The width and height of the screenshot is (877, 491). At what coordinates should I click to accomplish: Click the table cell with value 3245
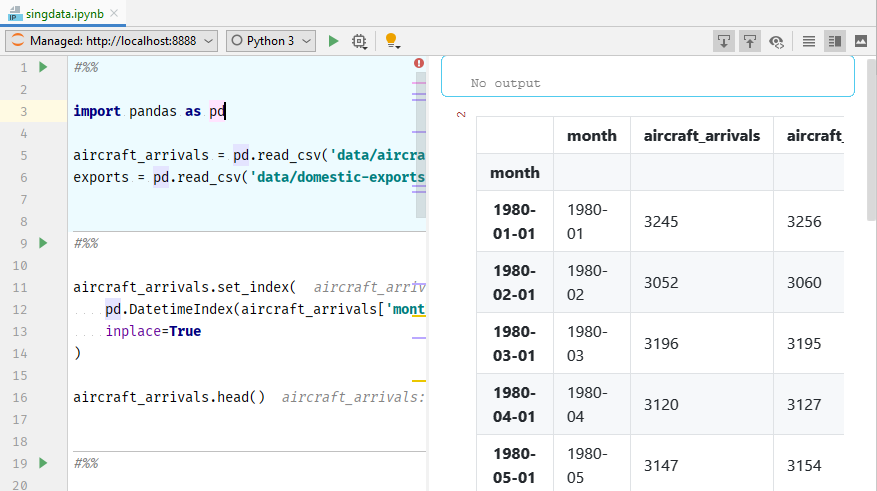[x=701, y=221]
